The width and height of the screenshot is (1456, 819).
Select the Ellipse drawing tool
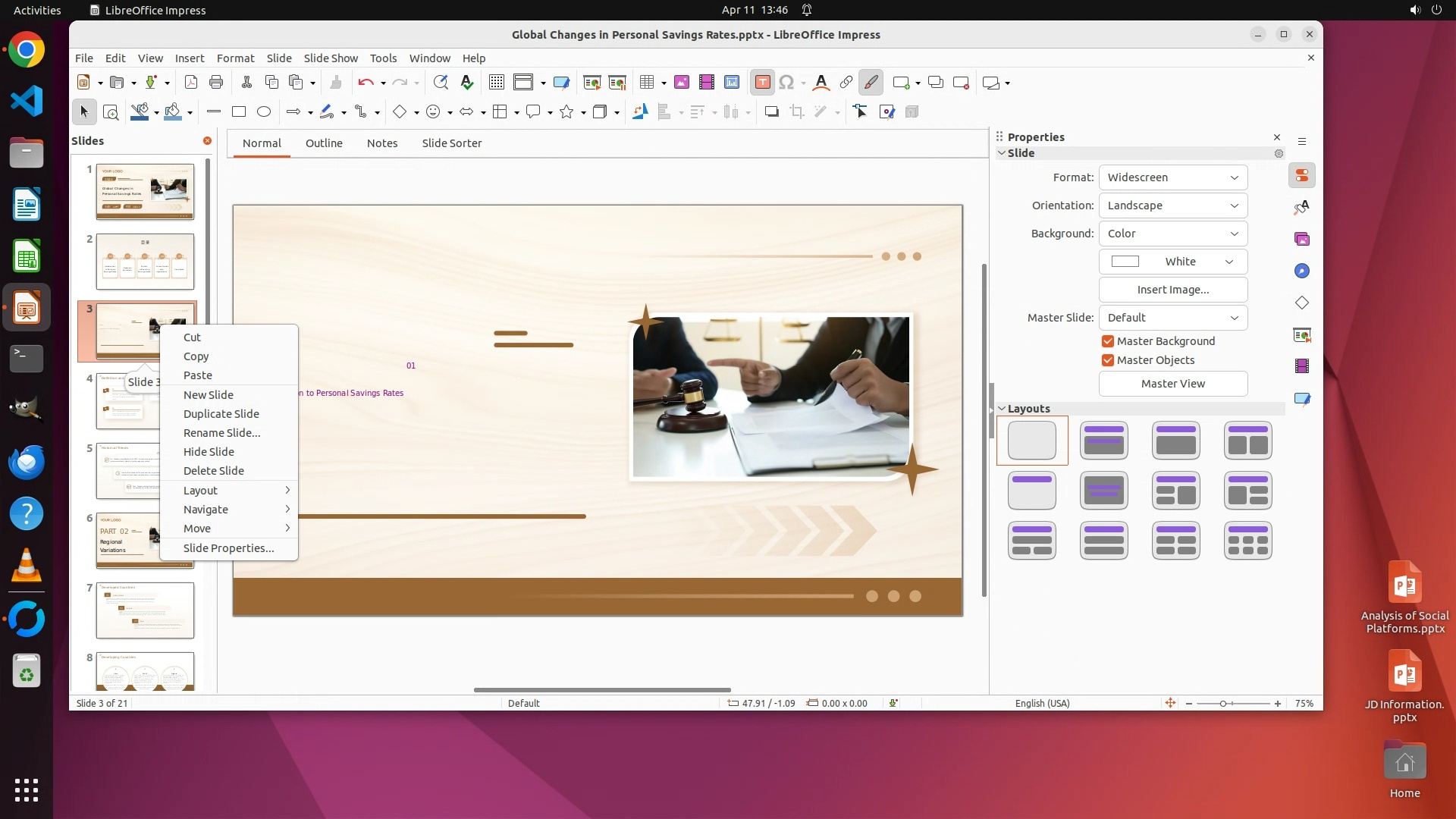coord(264,112)
